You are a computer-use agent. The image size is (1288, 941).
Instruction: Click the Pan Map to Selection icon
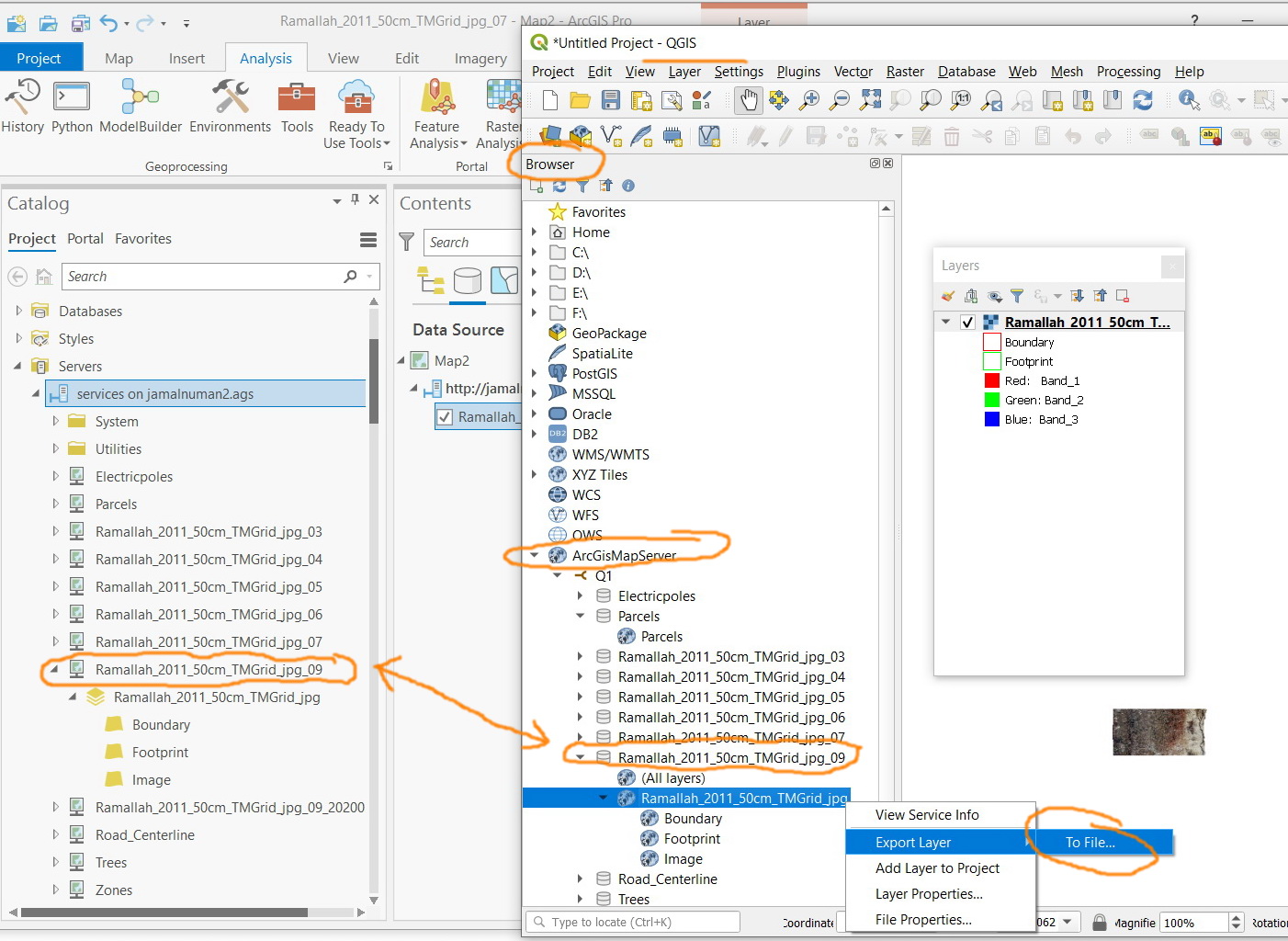tap(779, 100)
